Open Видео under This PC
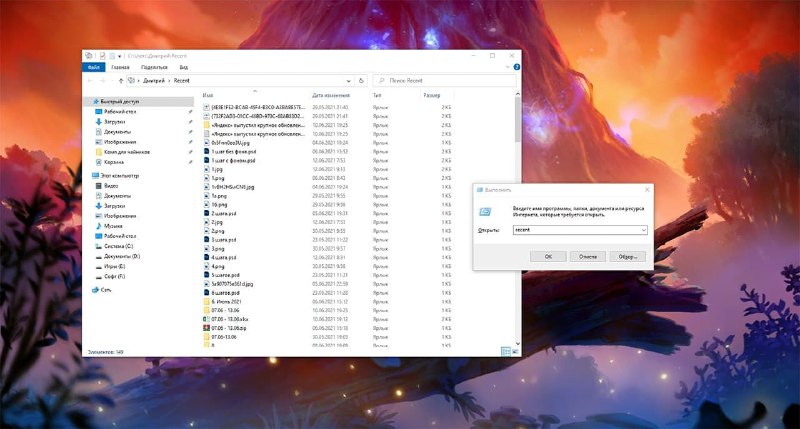This screenshot has height=429, width=800. (111, 186)
